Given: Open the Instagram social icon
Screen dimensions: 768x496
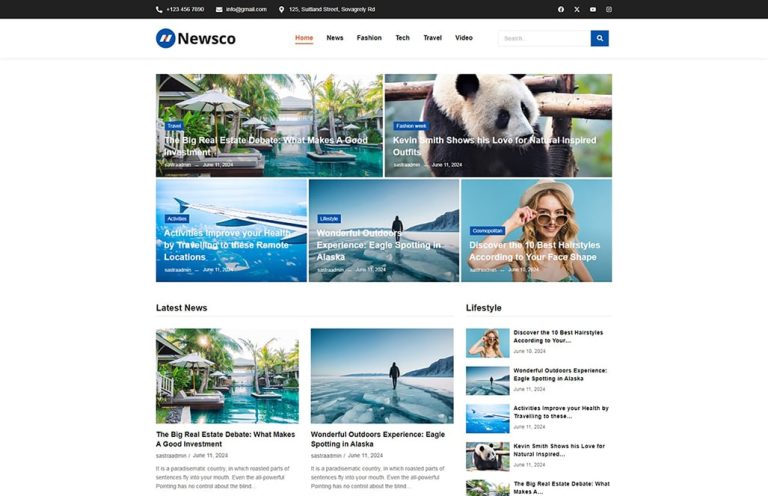Looking at the screenshot, I should [x=609, y=9].
